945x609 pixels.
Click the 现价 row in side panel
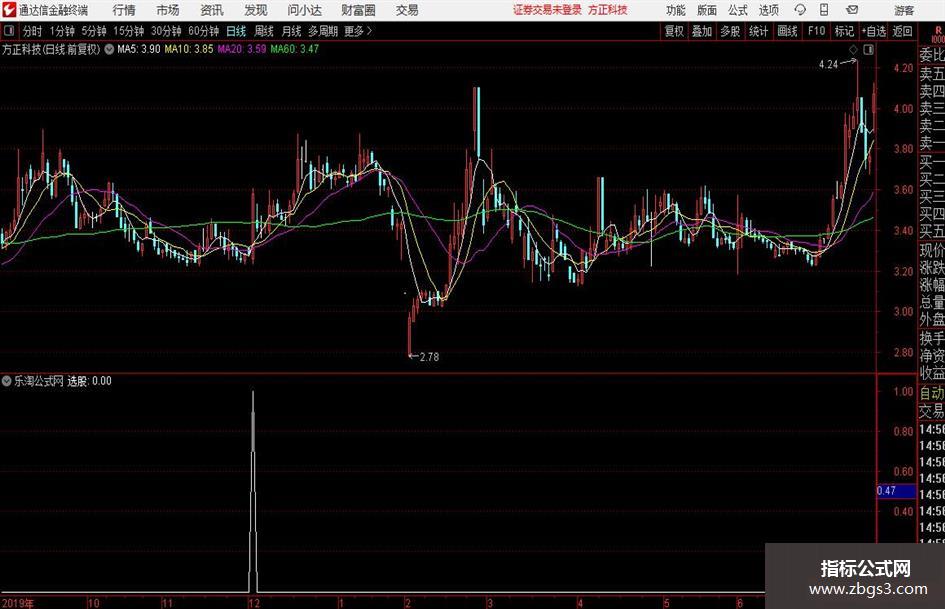pos(932,250)
